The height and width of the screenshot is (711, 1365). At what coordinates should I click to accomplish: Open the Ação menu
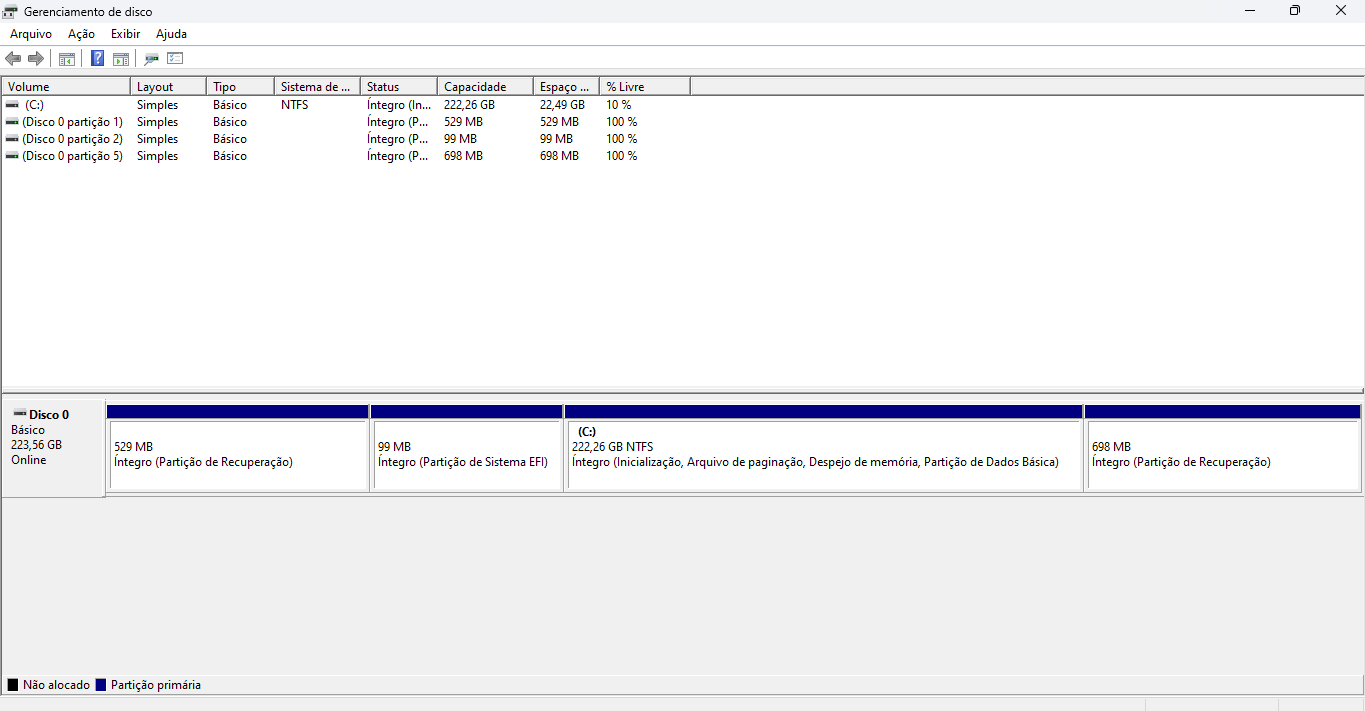click(x=81, y=34)
